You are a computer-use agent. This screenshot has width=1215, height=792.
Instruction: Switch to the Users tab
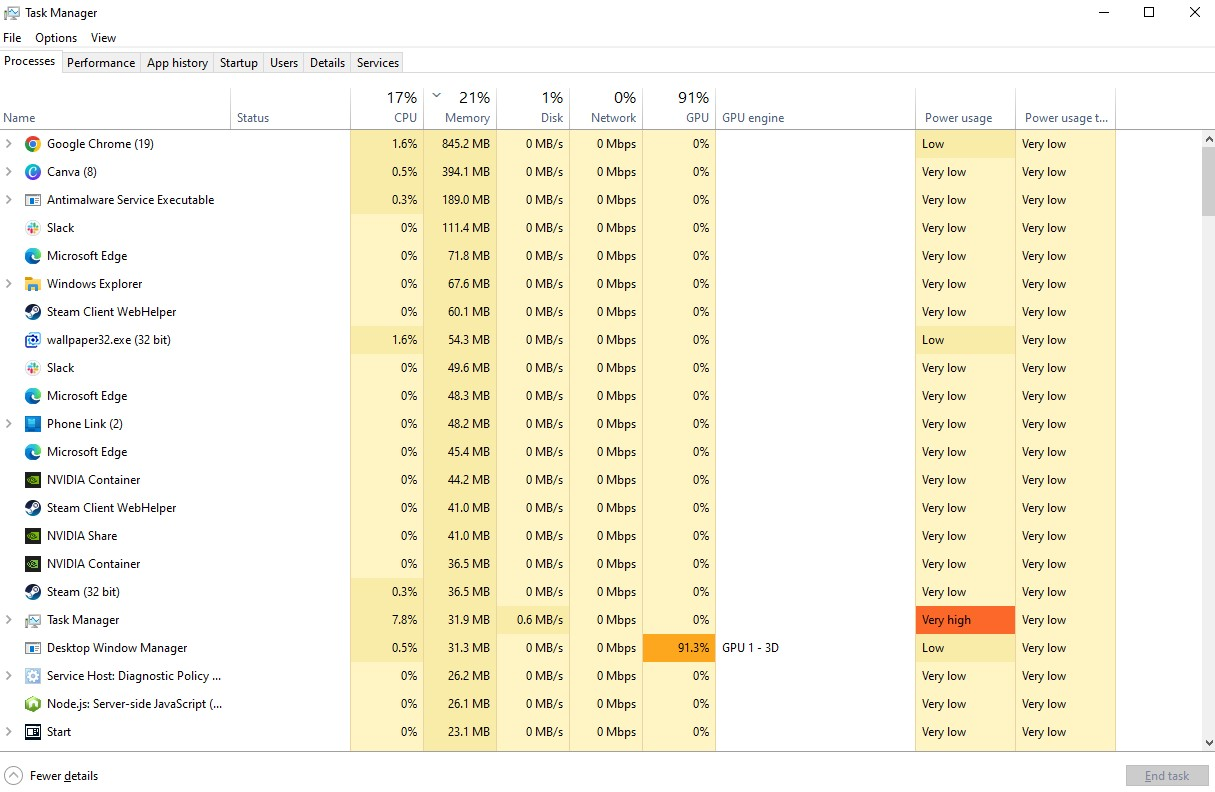[284, 63]
